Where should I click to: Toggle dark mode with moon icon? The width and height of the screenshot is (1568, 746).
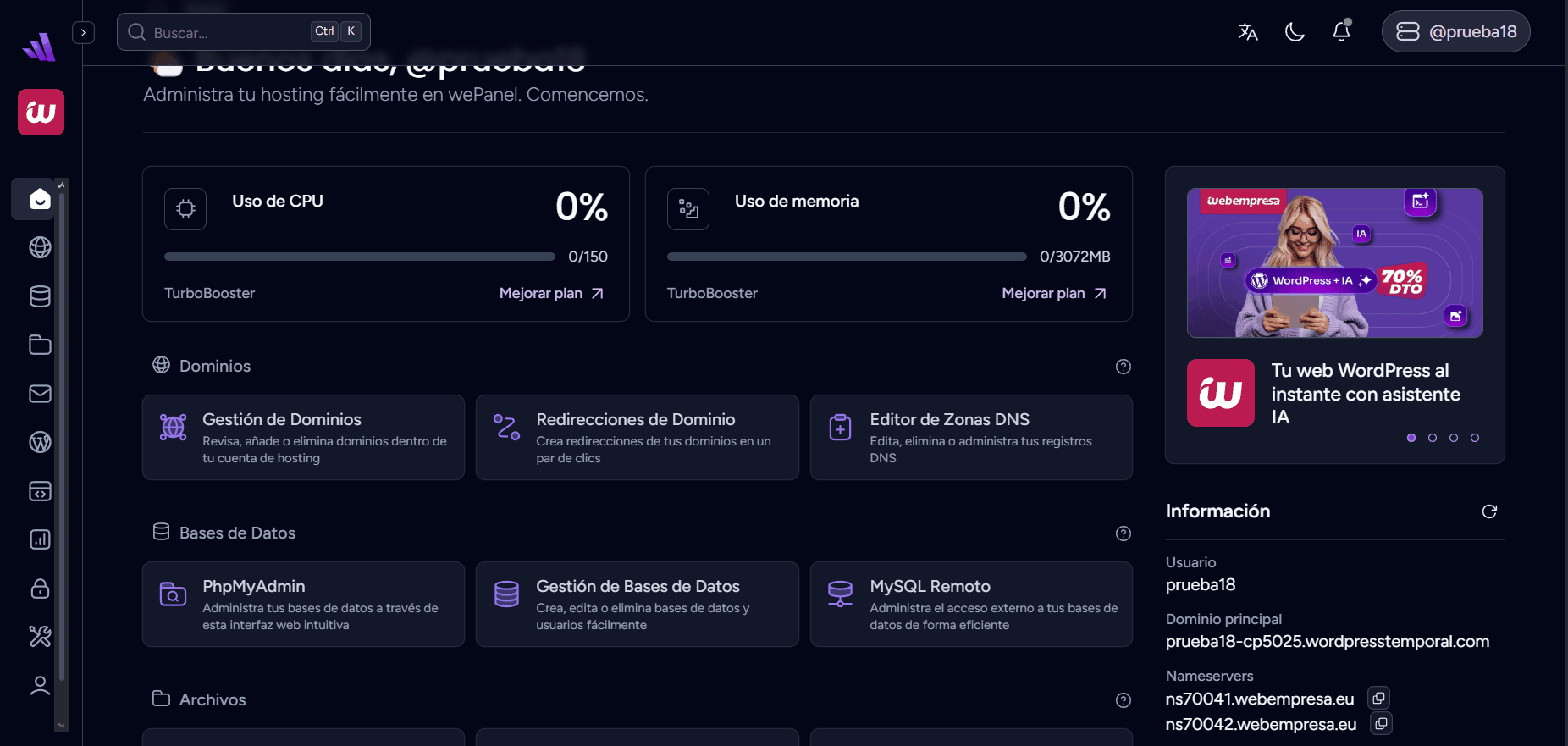tap(1295, 32)
